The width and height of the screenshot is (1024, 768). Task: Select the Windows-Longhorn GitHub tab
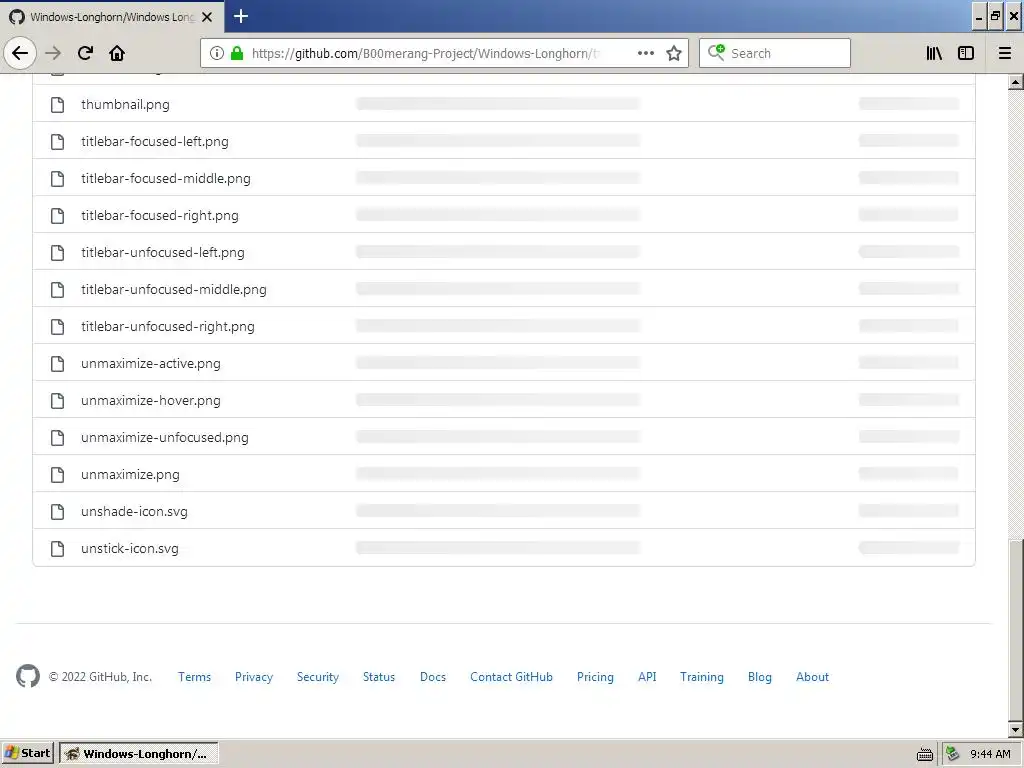(112, 17)
